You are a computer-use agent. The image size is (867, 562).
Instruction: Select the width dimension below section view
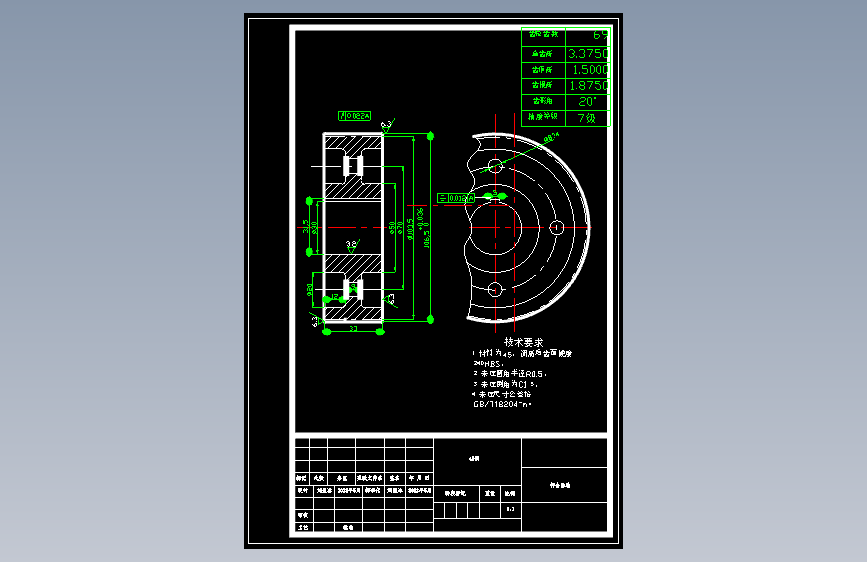[353, 329]
